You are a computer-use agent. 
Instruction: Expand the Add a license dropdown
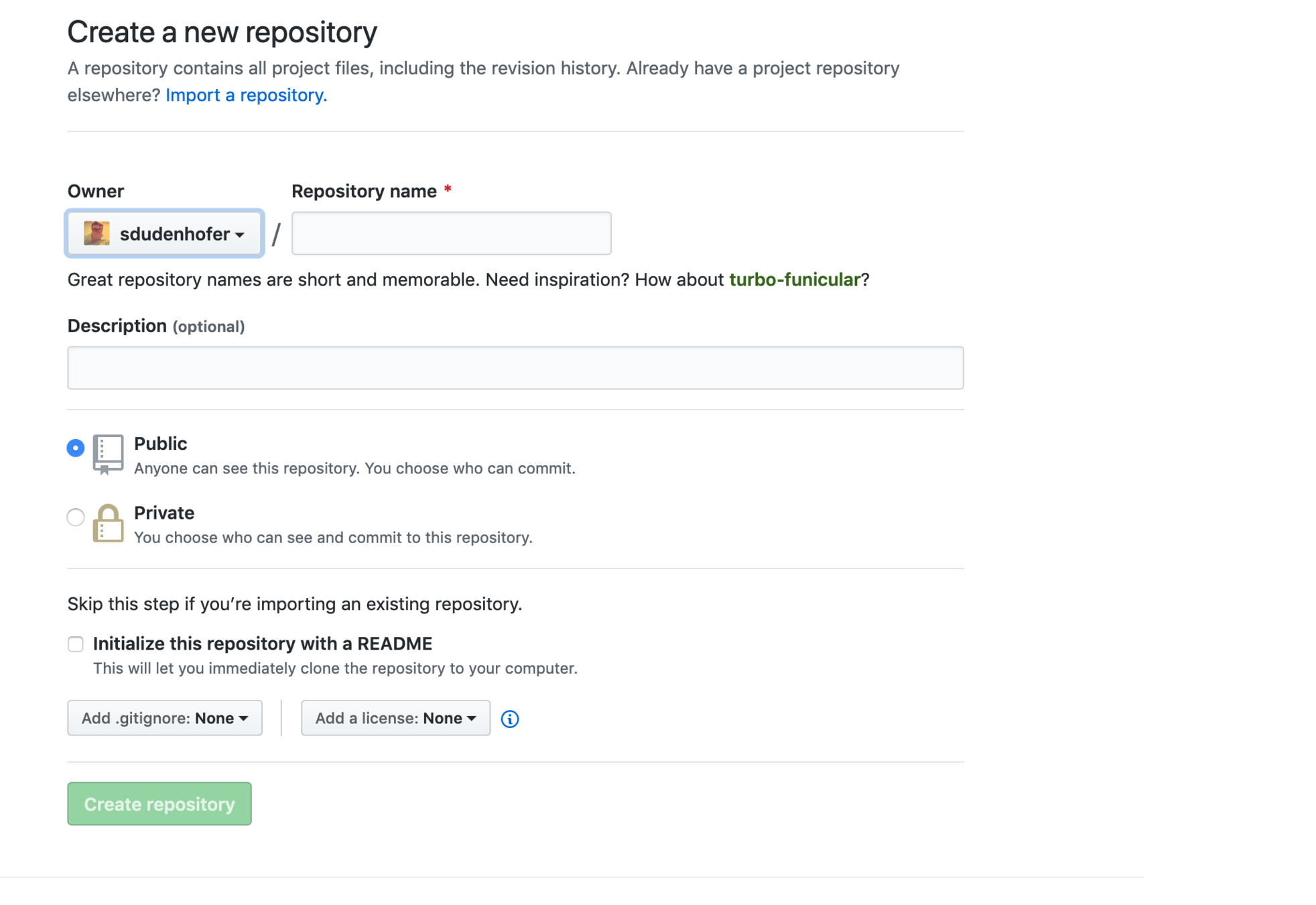coord(395,718)
